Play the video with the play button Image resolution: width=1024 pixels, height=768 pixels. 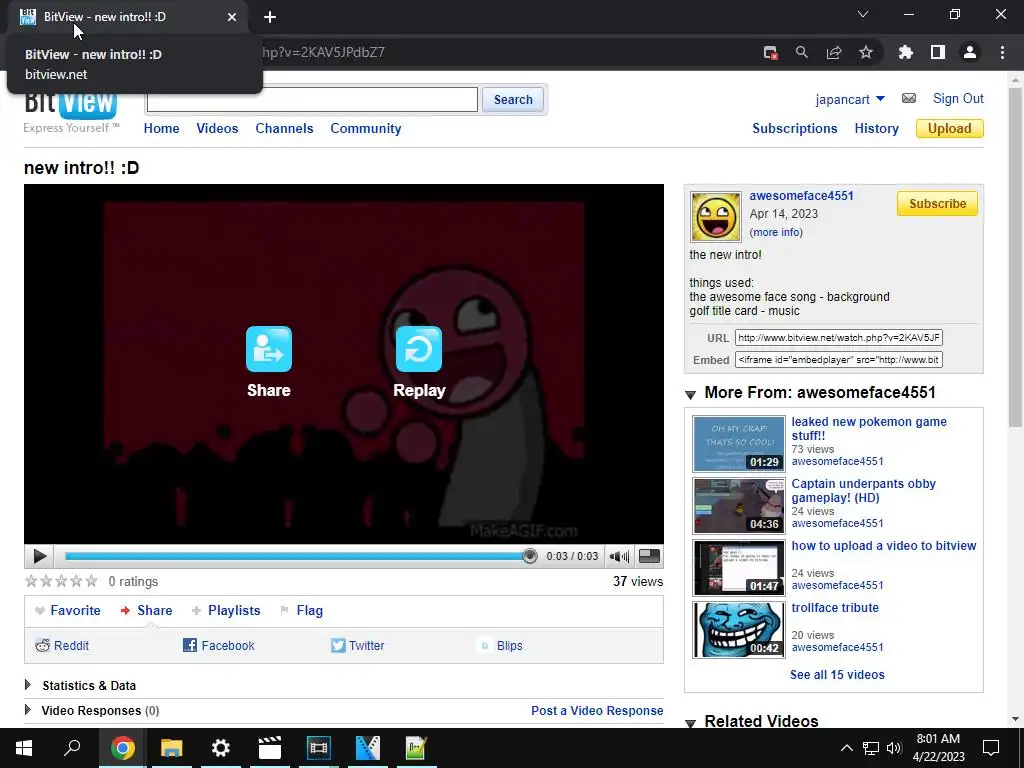[x=39, y=556]
